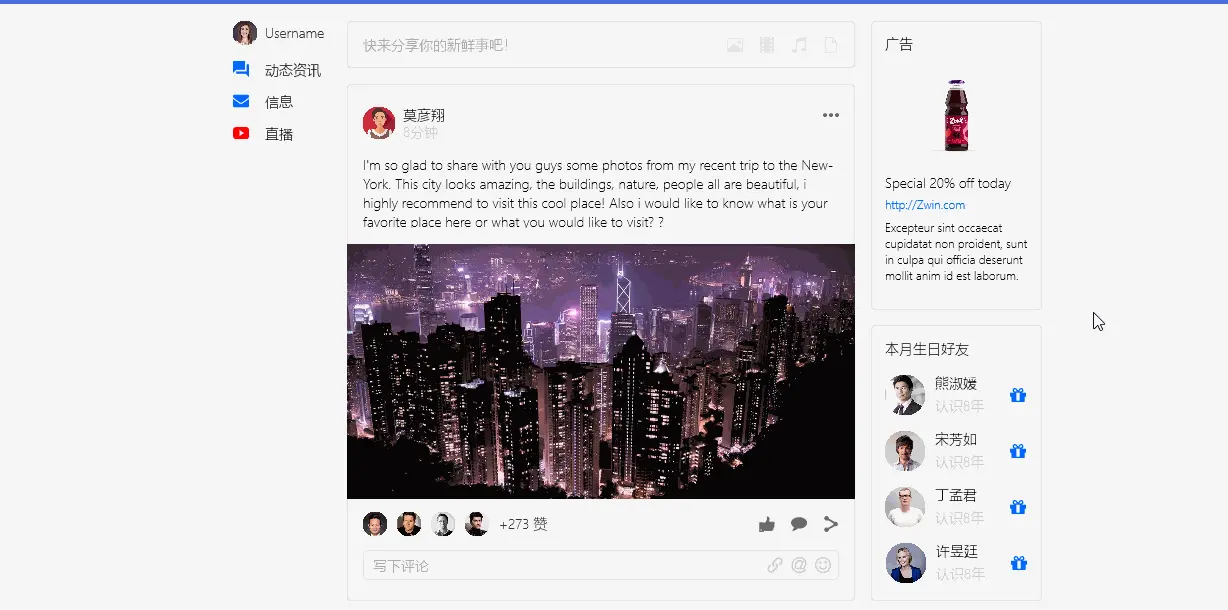
Task: Attach a link with the chain icon
Action: [775, 565]
